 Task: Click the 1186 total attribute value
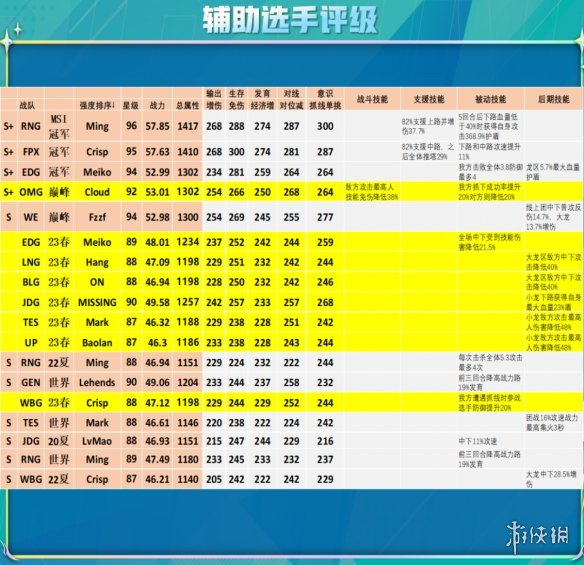(x=187, y=342)
